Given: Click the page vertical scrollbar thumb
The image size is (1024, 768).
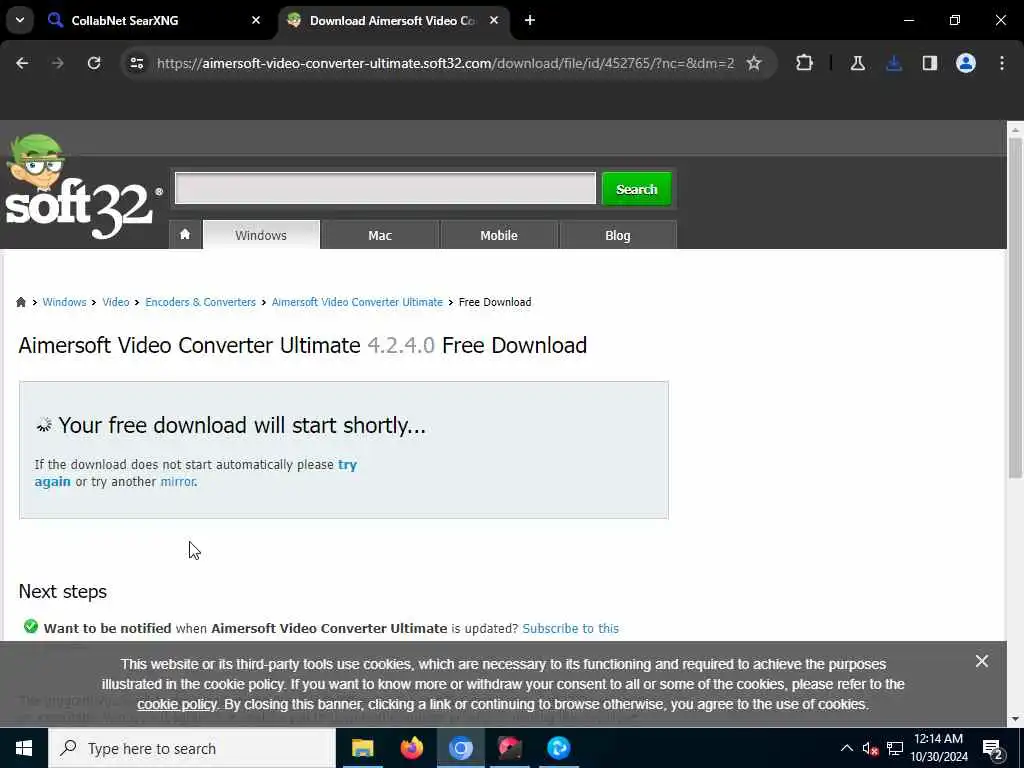Looking at the screenshot, I should [x=1015, y=307].
